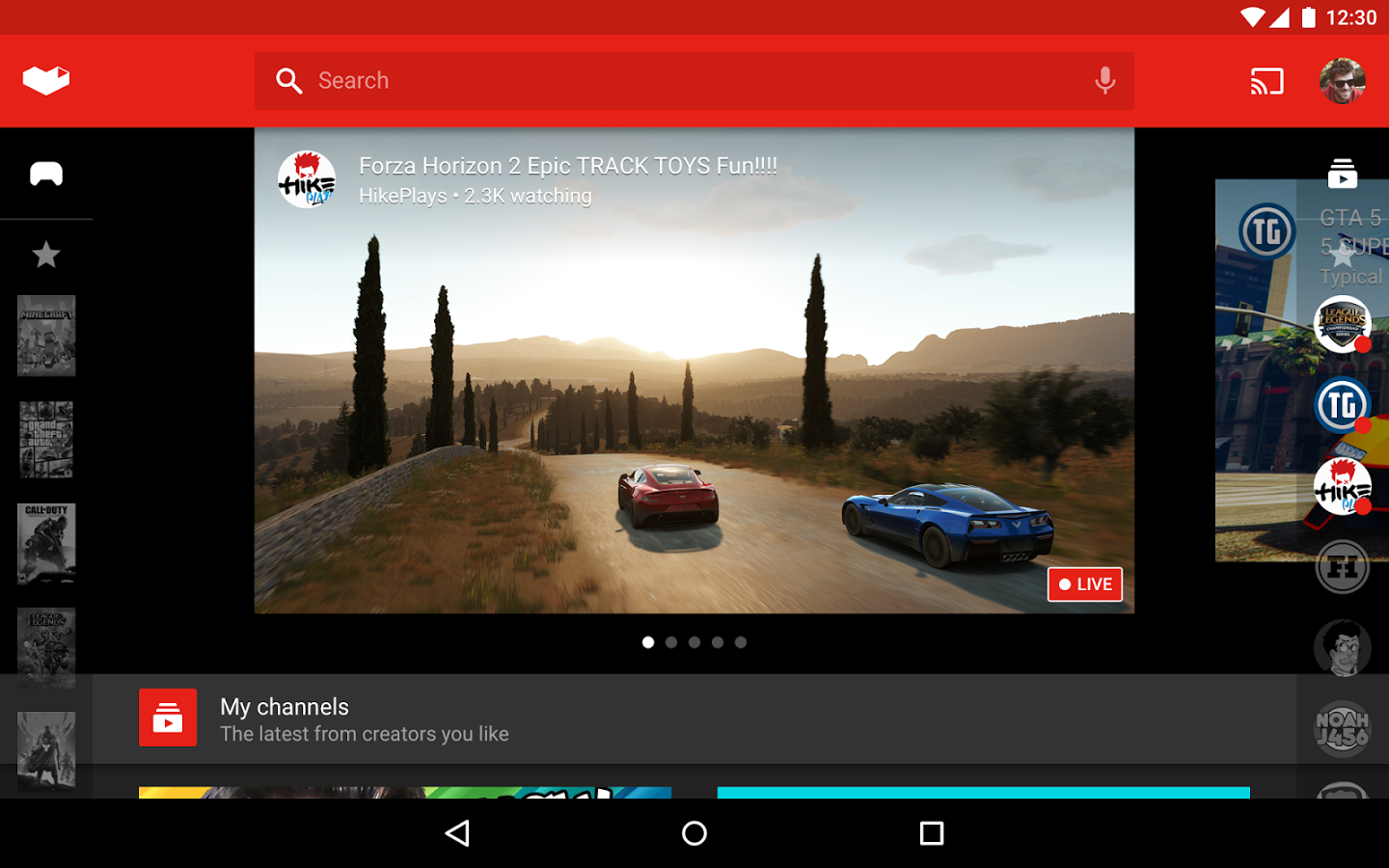Tap the 12:30 clock
This screenshot has height=868, width=1389.
click(x=1351, y=17)
